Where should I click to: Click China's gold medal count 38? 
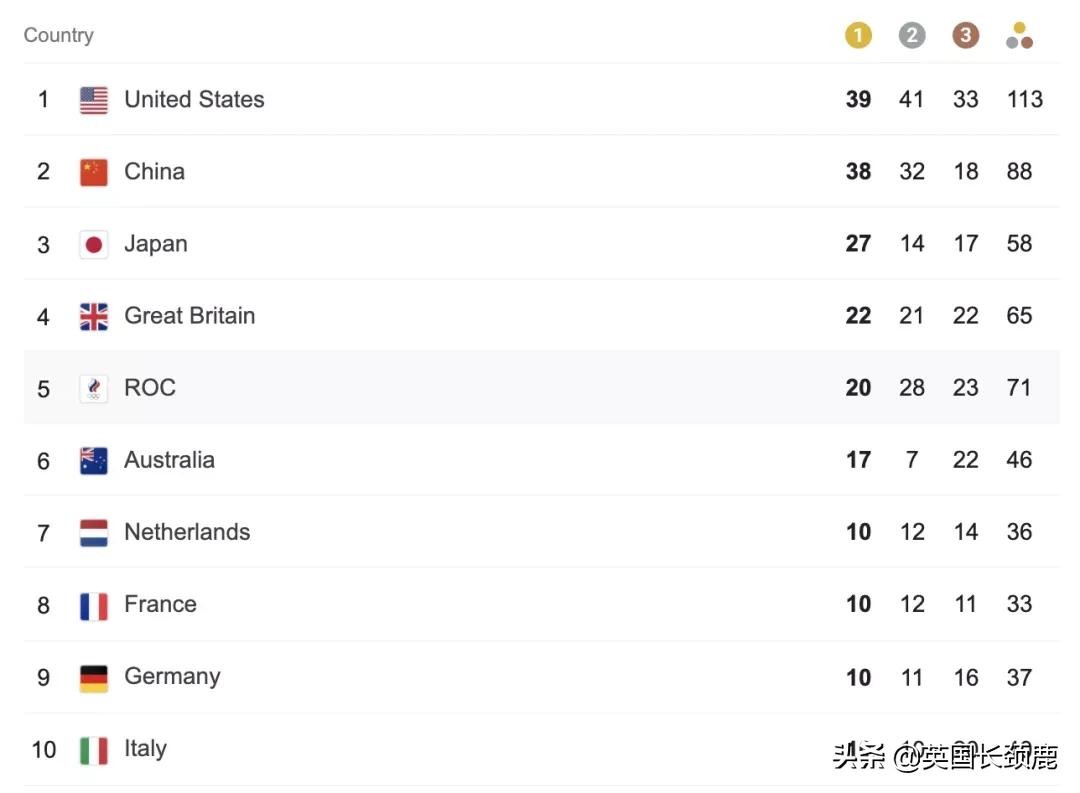858,172
